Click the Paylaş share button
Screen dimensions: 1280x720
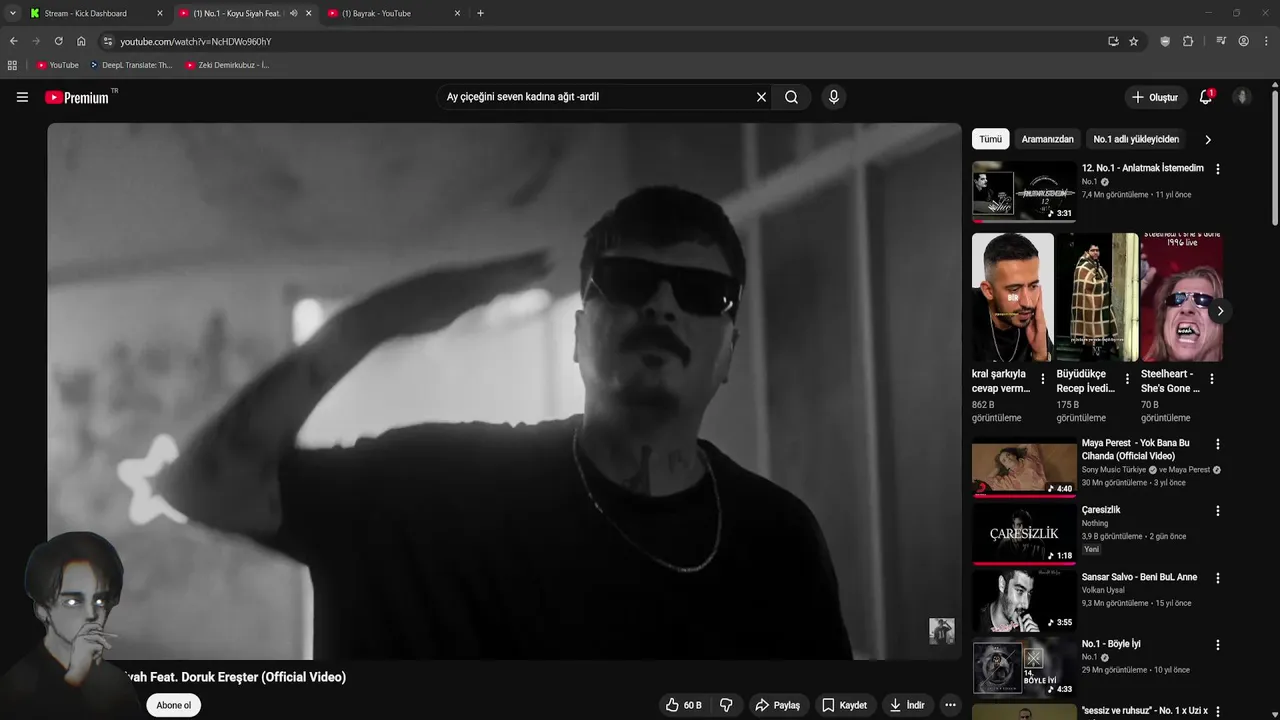777,705
